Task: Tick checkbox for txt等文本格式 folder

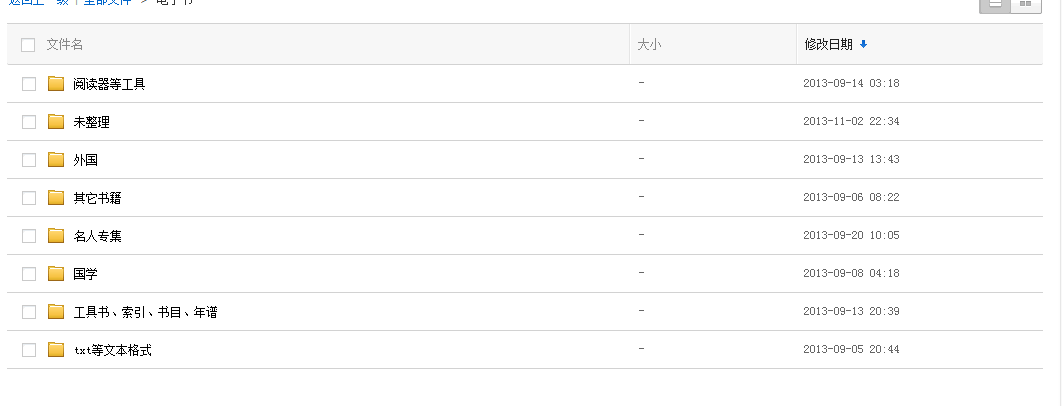Action: tap(28, 350)
